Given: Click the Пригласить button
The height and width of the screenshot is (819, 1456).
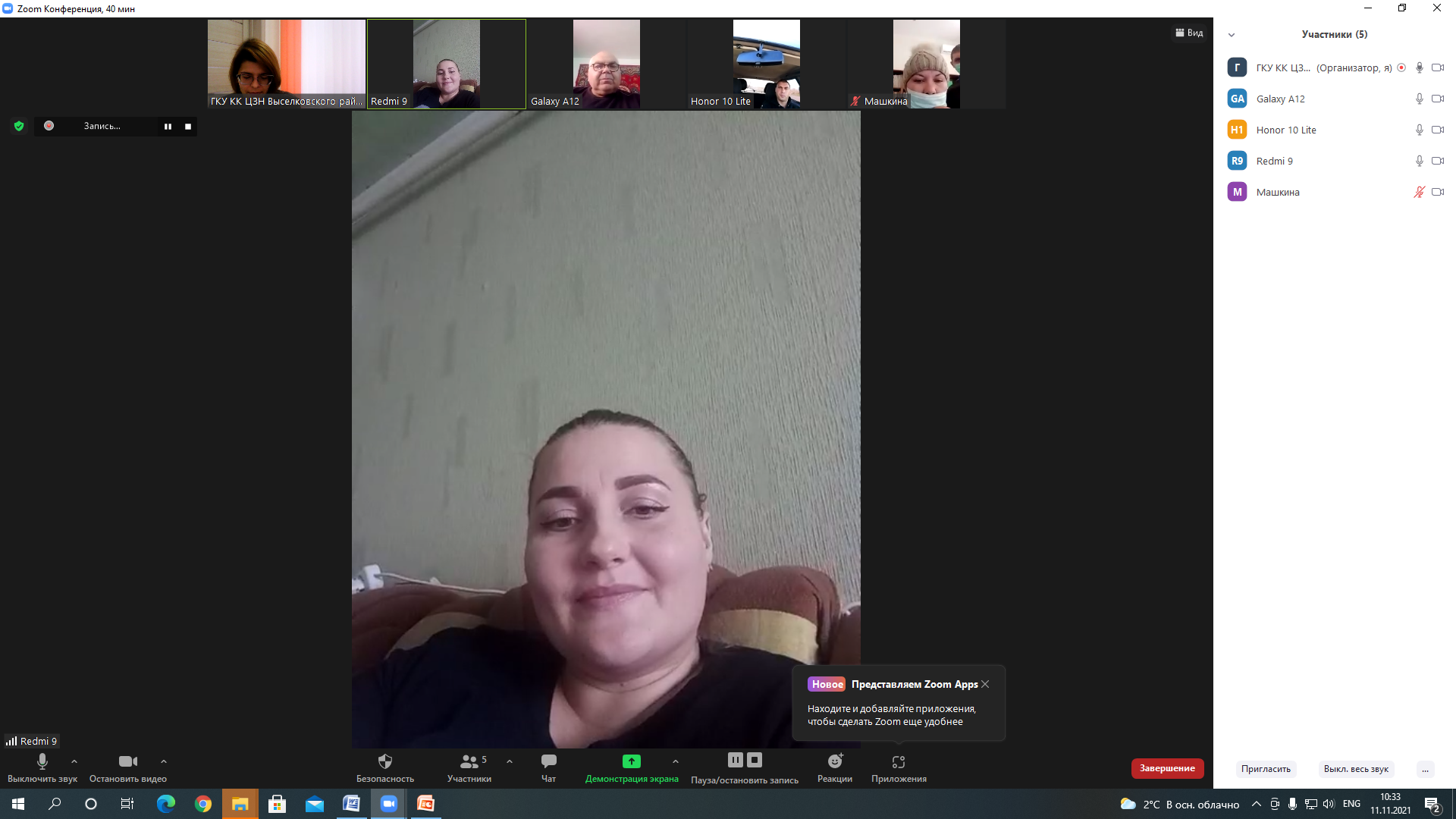Looking at the screenshot, I should (1266, 769).
